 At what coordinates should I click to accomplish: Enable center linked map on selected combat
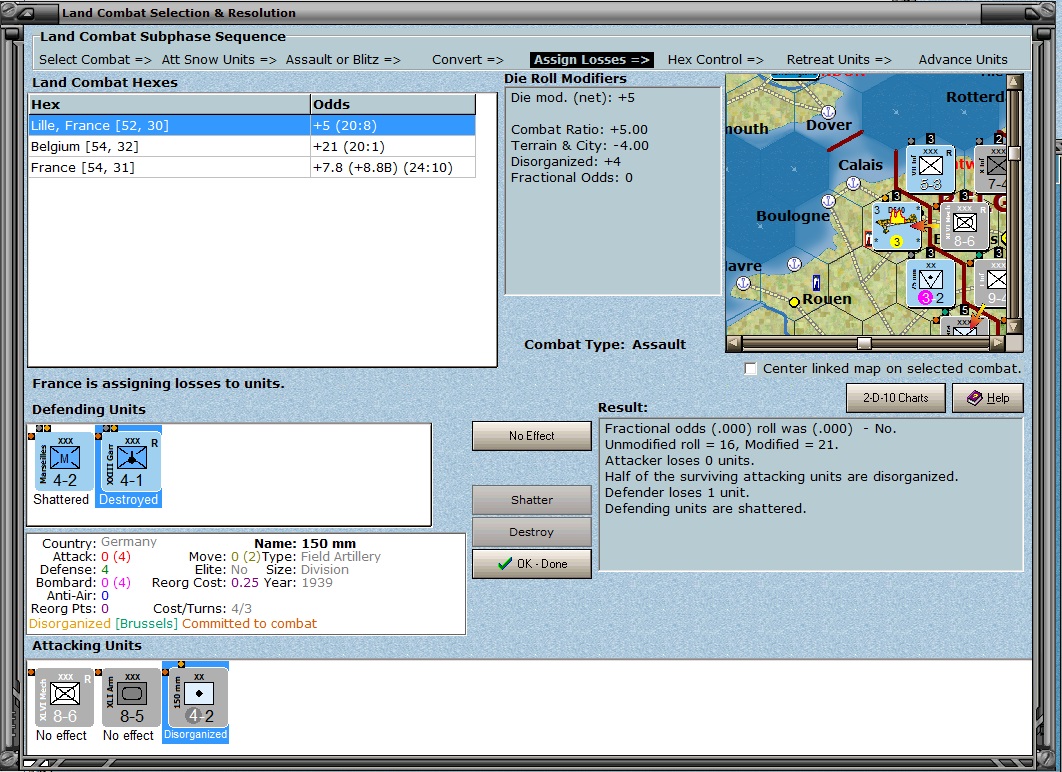coord(750,369)
